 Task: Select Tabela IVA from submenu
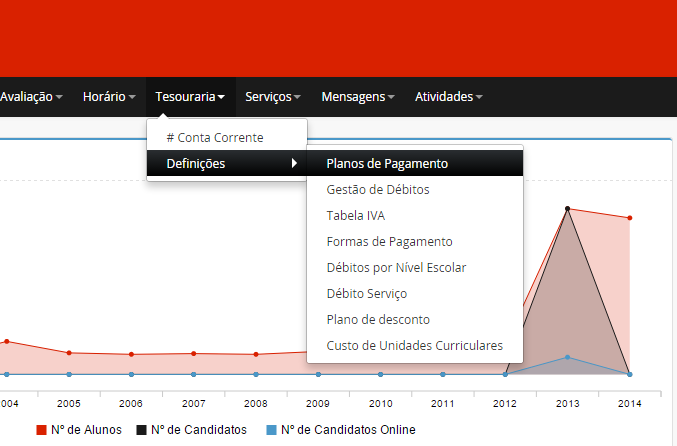(x=355, y=216)
